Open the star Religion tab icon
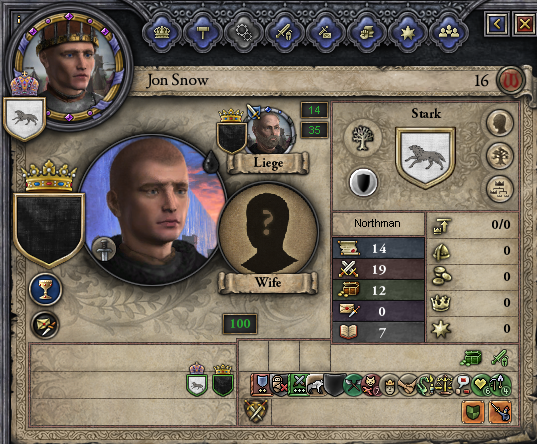 [x=408, y=33]
